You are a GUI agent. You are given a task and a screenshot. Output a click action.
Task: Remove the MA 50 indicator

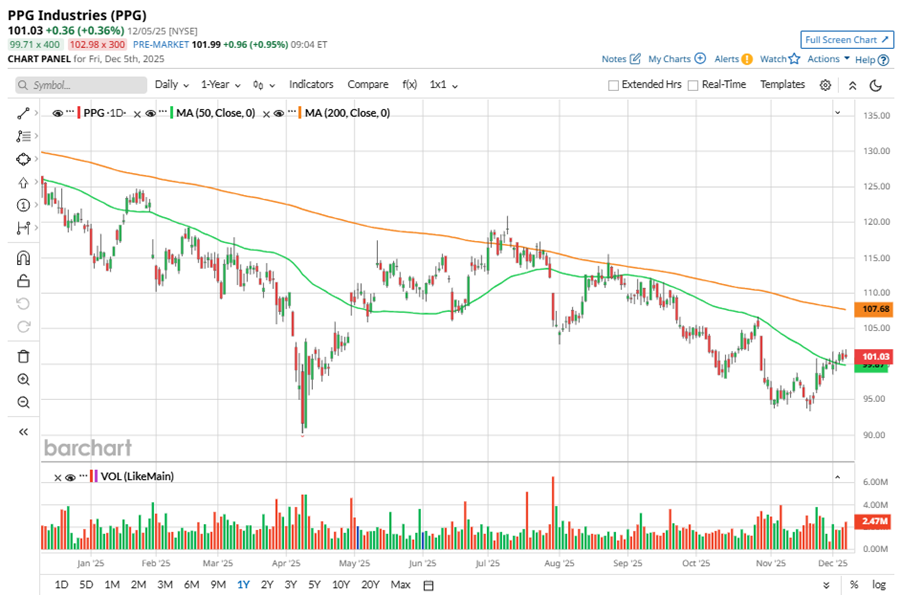click(x=137, y=114)
